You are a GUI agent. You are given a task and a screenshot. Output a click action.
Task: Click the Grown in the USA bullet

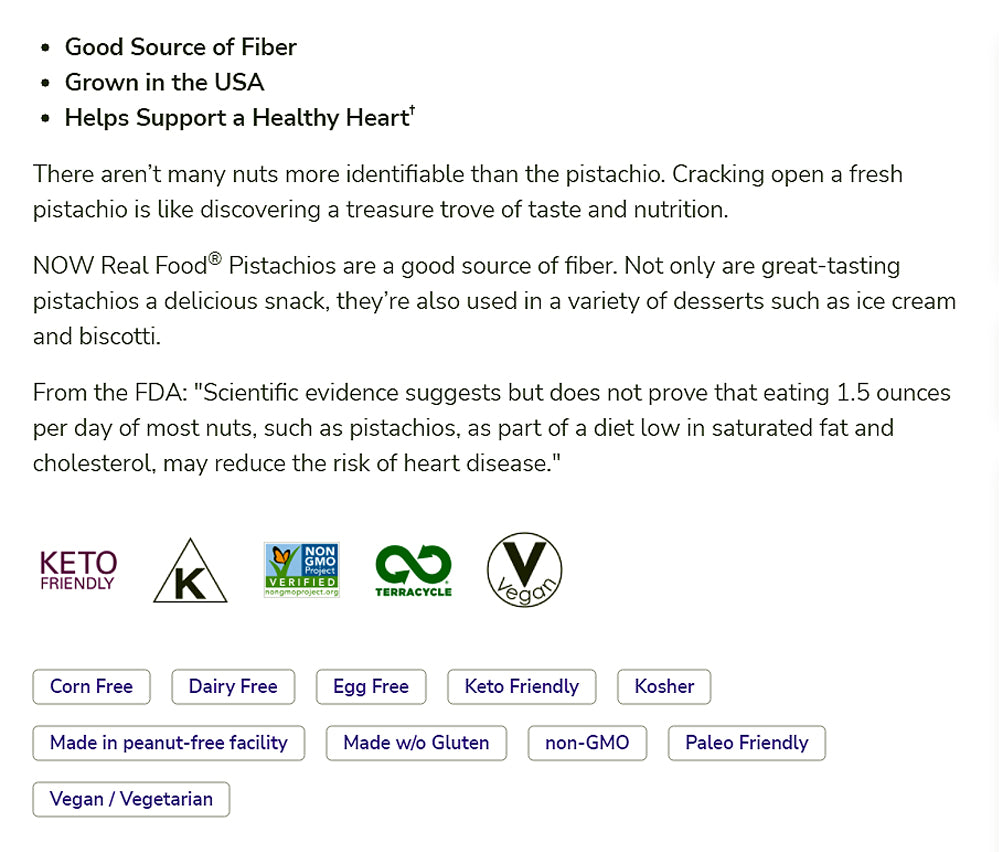[164, 82]
